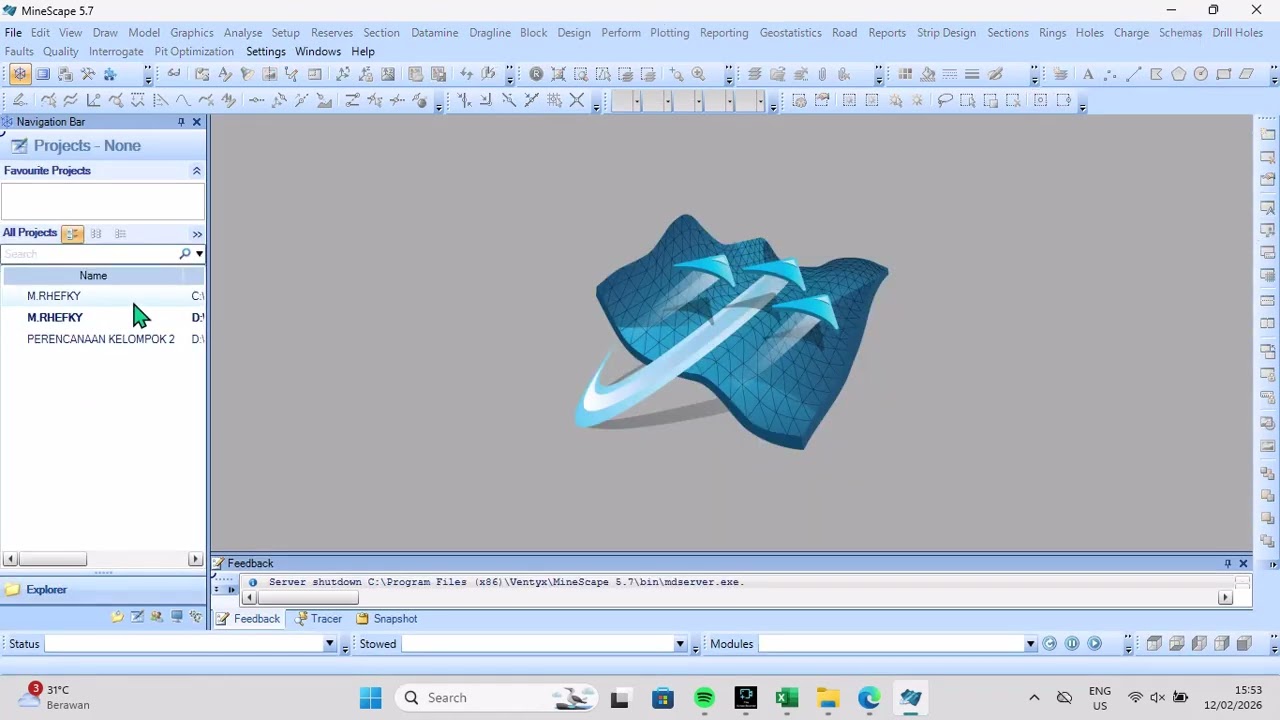This screenshot has width=1280, height=720.
Task: Click the taskbar Search box
Action: pos(497,697)
